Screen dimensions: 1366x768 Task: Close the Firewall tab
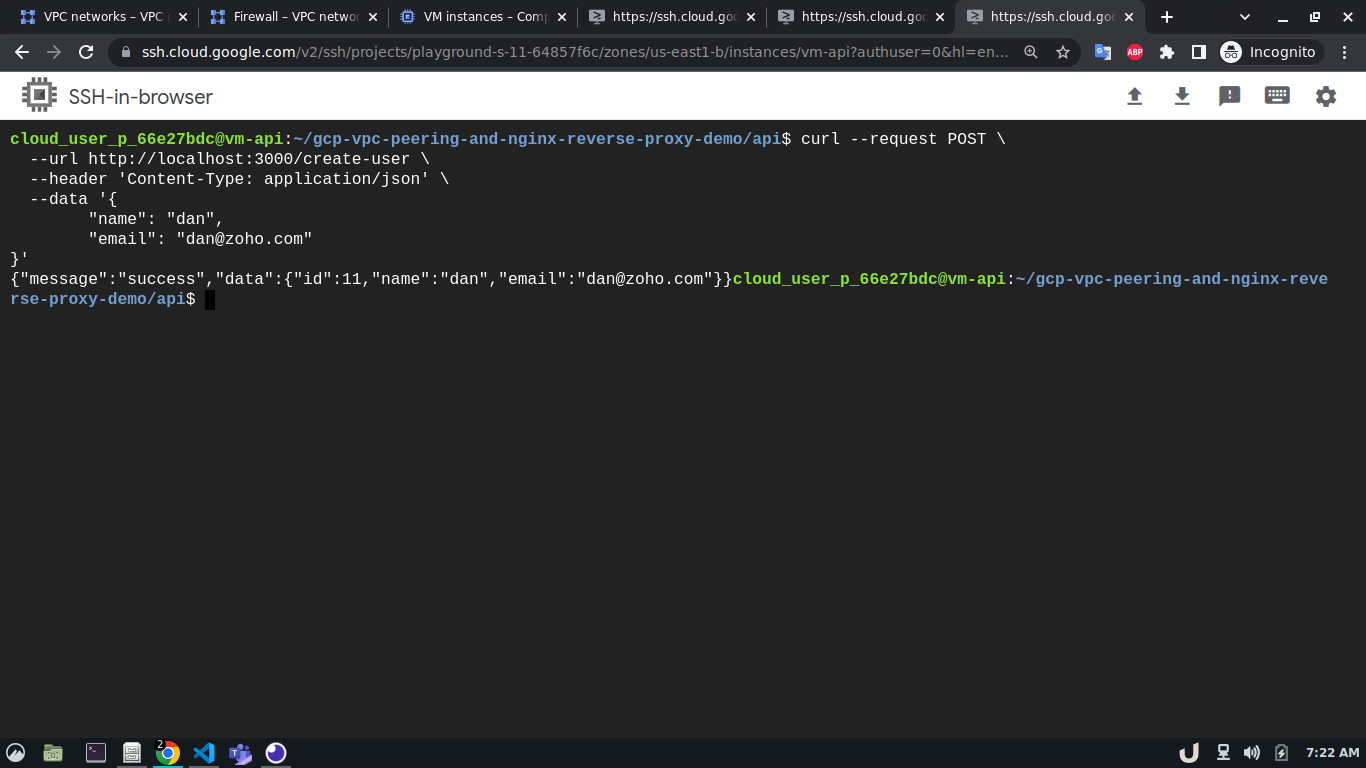[372, 17]
